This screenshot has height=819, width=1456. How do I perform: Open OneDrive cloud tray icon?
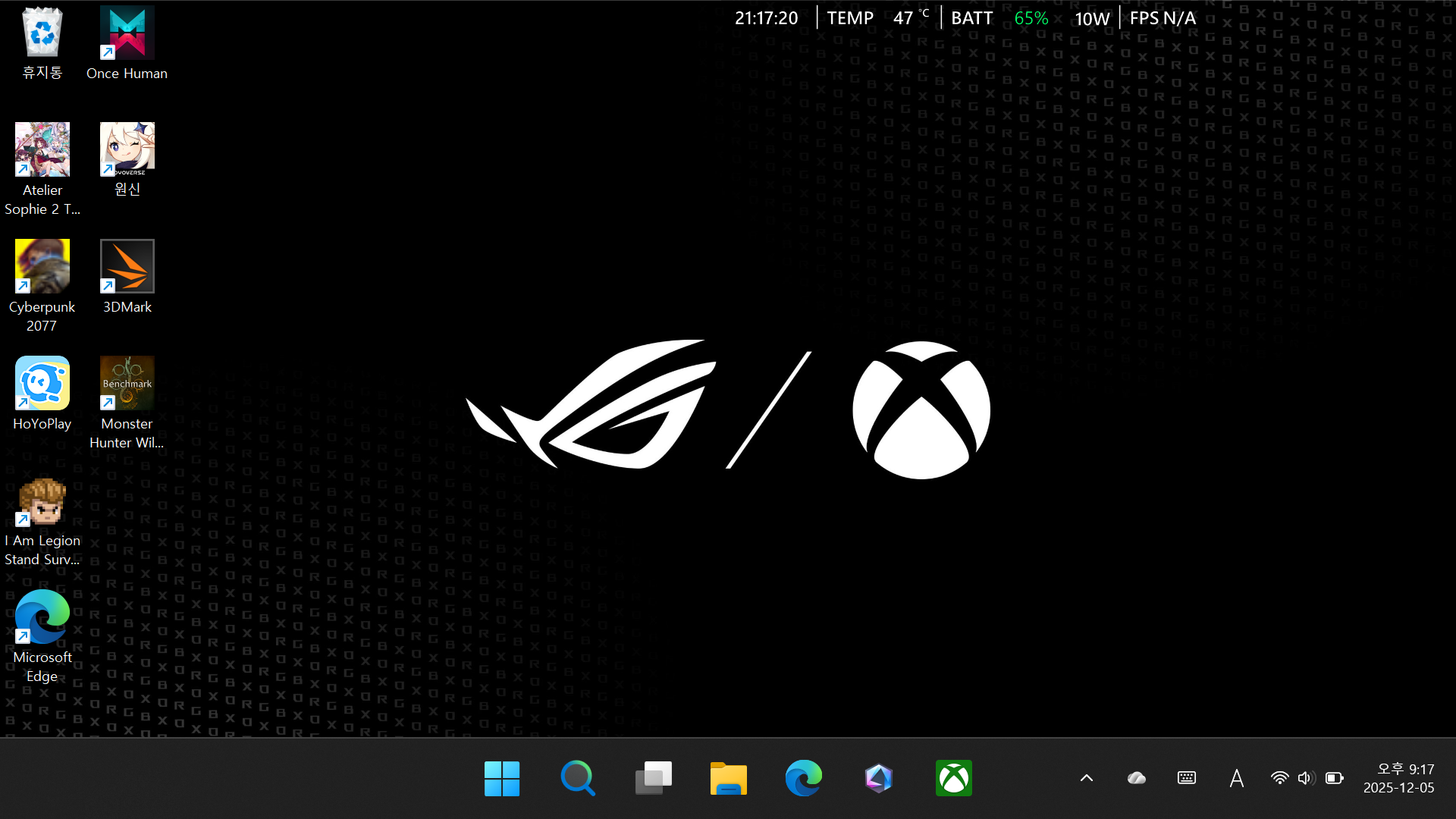click(x=1136, y=778)
